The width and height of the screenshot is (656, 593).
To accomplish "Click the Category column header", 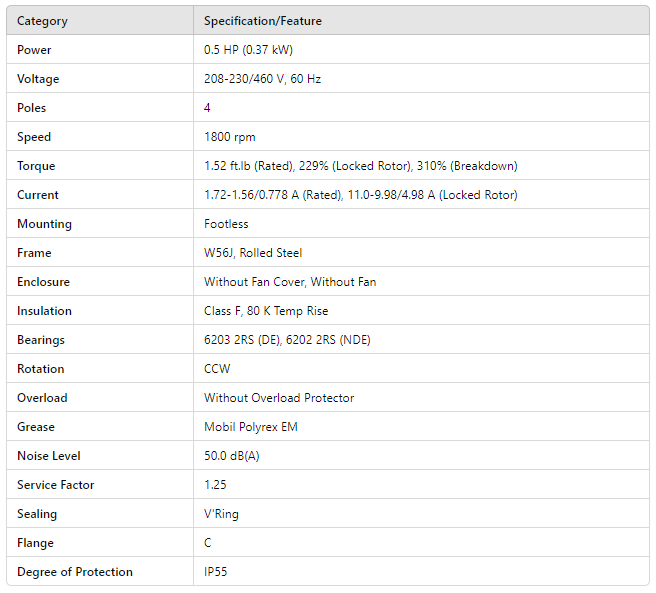I will point(42,21).
